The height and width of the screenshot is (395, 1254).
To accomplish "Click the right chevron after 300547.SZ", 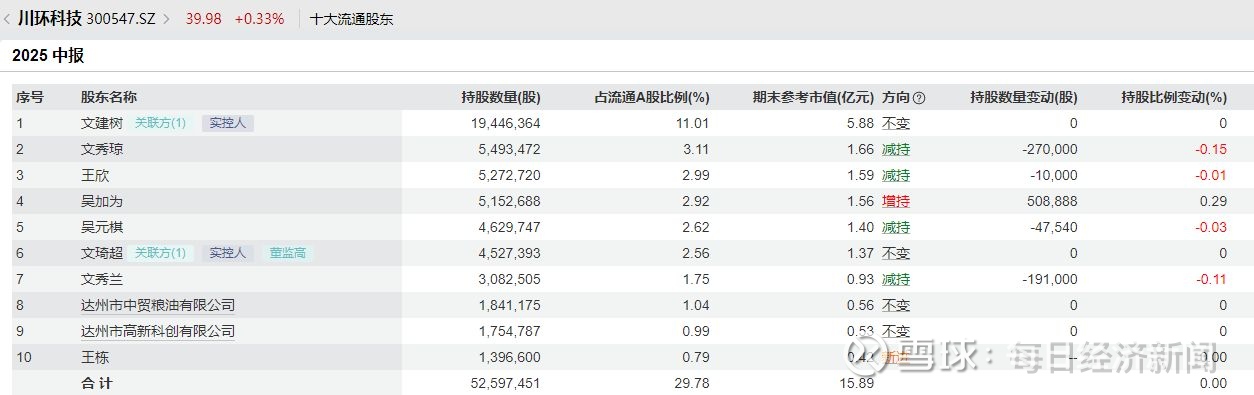I will 166,19.
